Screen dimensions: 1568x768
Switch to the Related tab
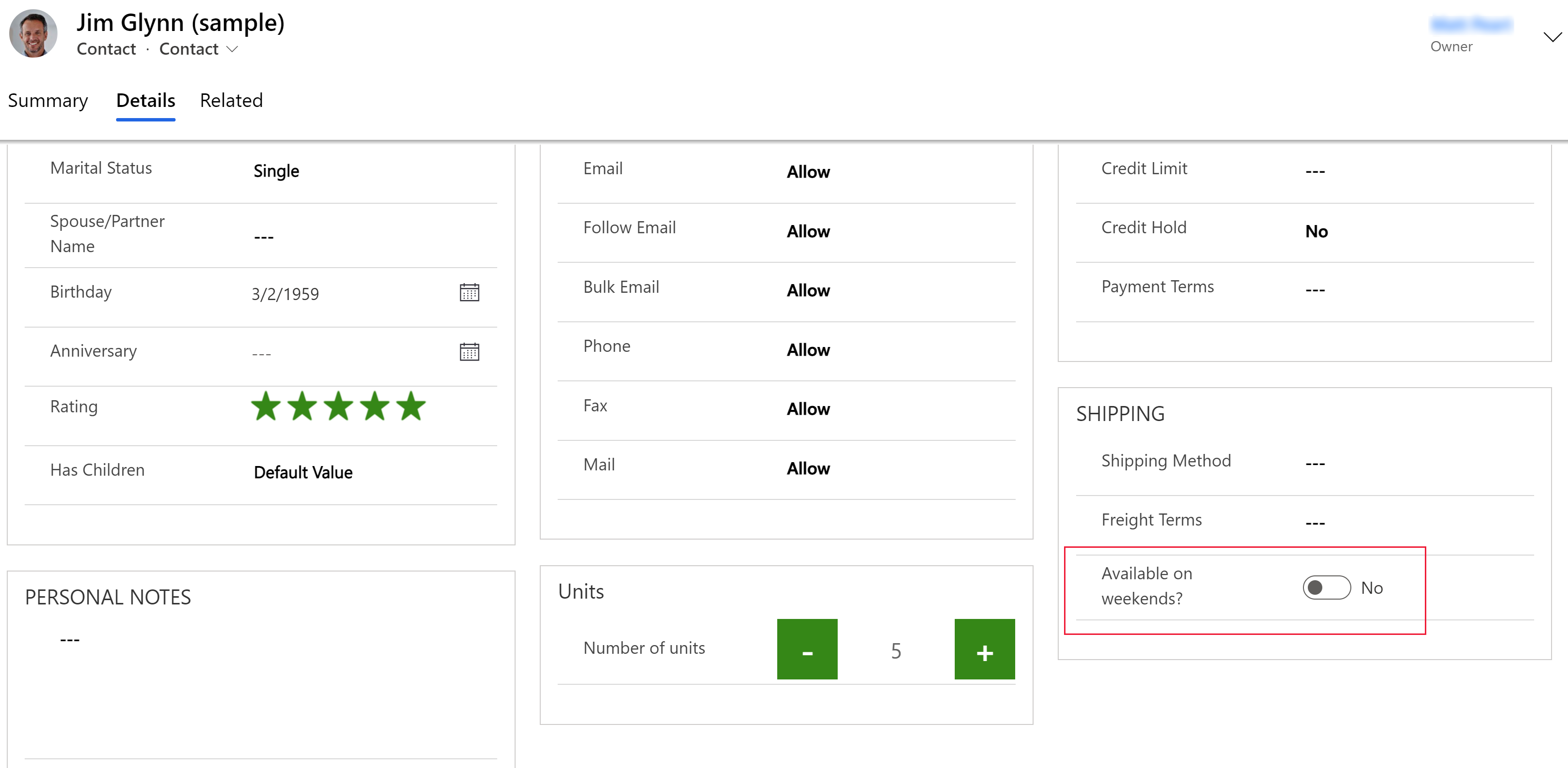click(x=231, y=100)
